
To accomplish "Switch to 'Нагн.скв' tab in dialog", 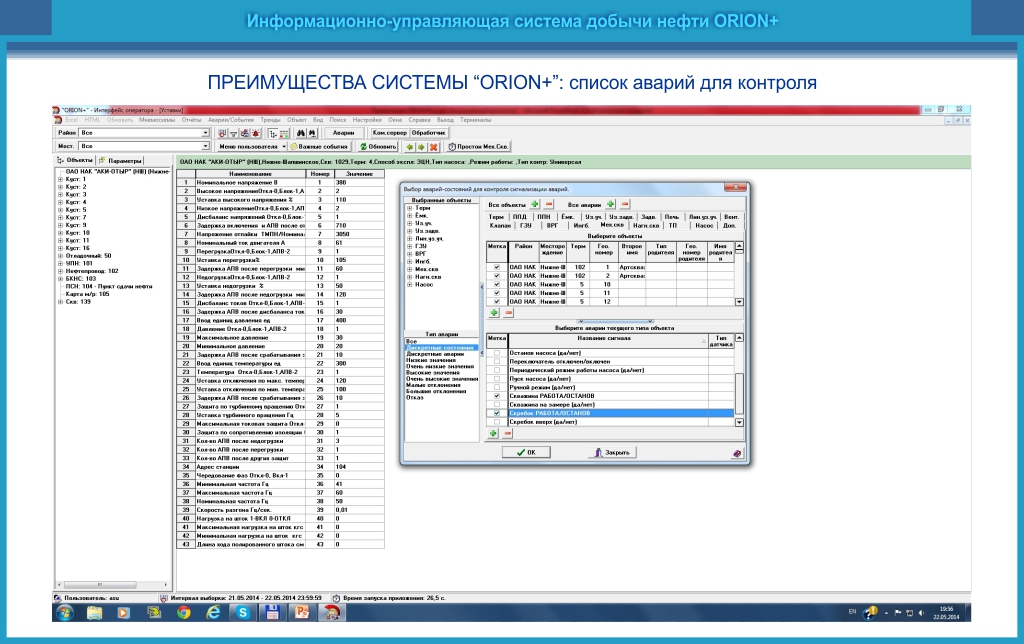I will tap(646, 225).
